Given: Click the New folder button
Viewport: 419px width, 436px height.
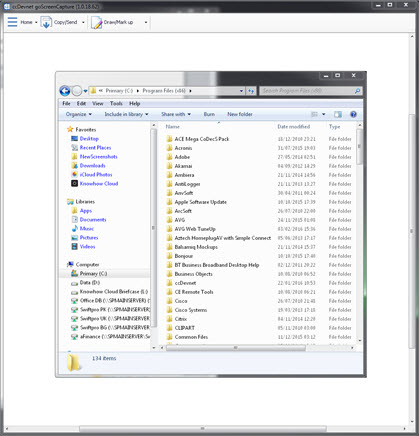Looking at the screenshot, I should [x=240, y=114].
